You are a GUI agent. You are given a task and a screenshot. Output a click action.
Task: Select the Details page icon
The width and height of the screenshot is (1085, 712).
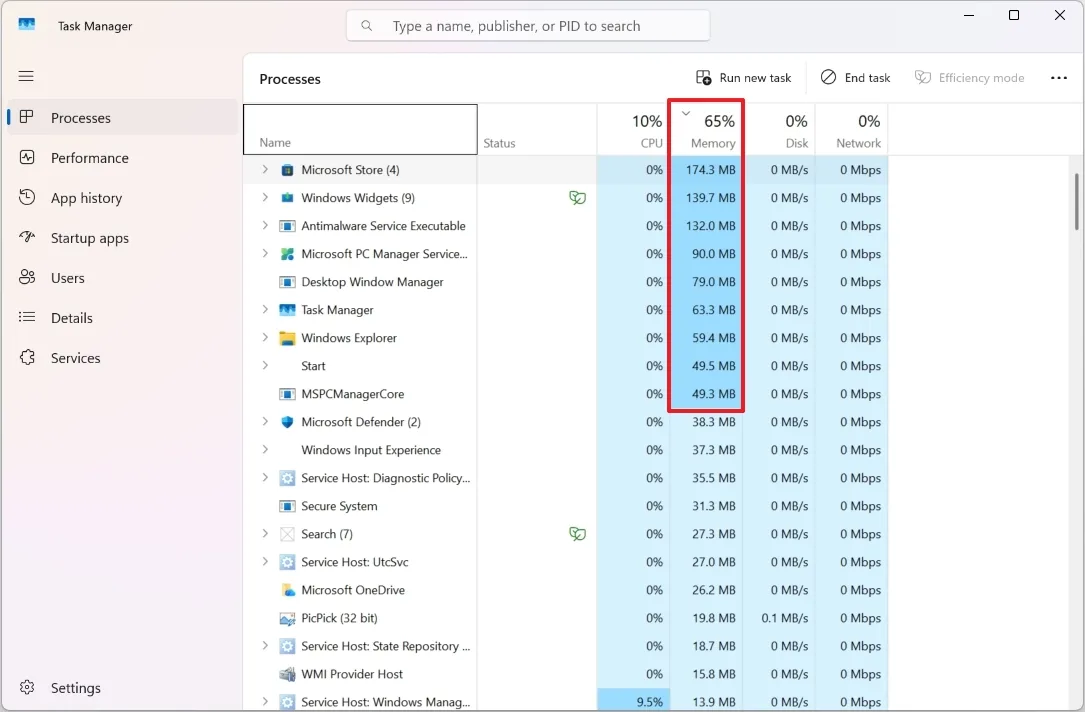point(26,318)
